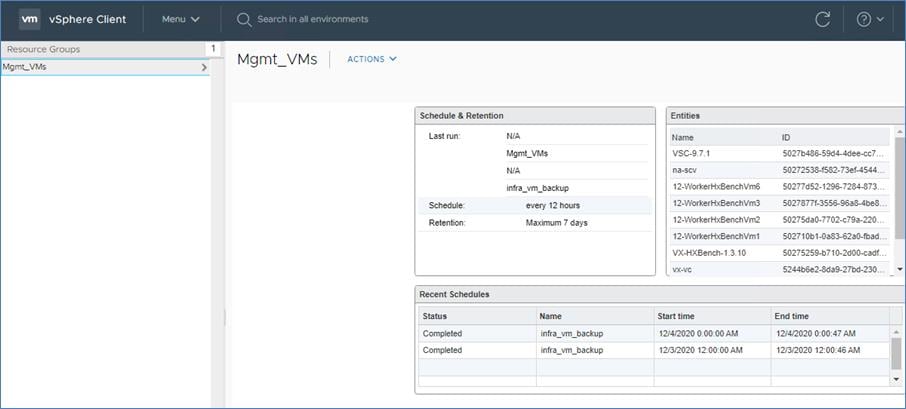This screenshot has height=409, width=906.
Task: Click the Entities panel header
Action: click(x=785, y=116)
